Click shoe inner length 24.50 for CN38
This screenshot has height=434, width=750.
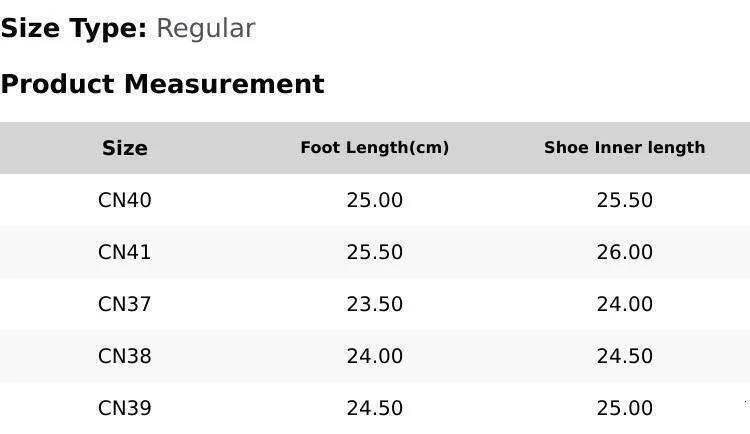(624, 356)
